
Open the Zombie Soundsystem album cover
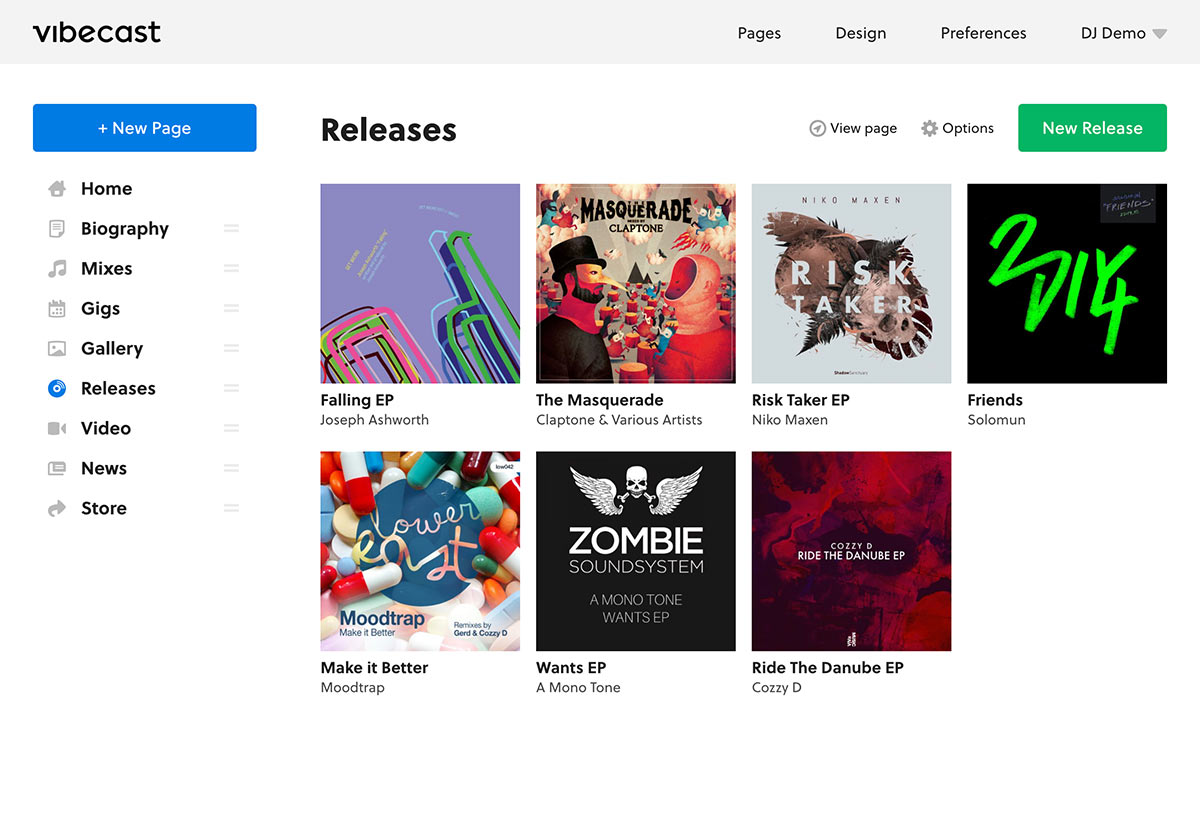636,551
